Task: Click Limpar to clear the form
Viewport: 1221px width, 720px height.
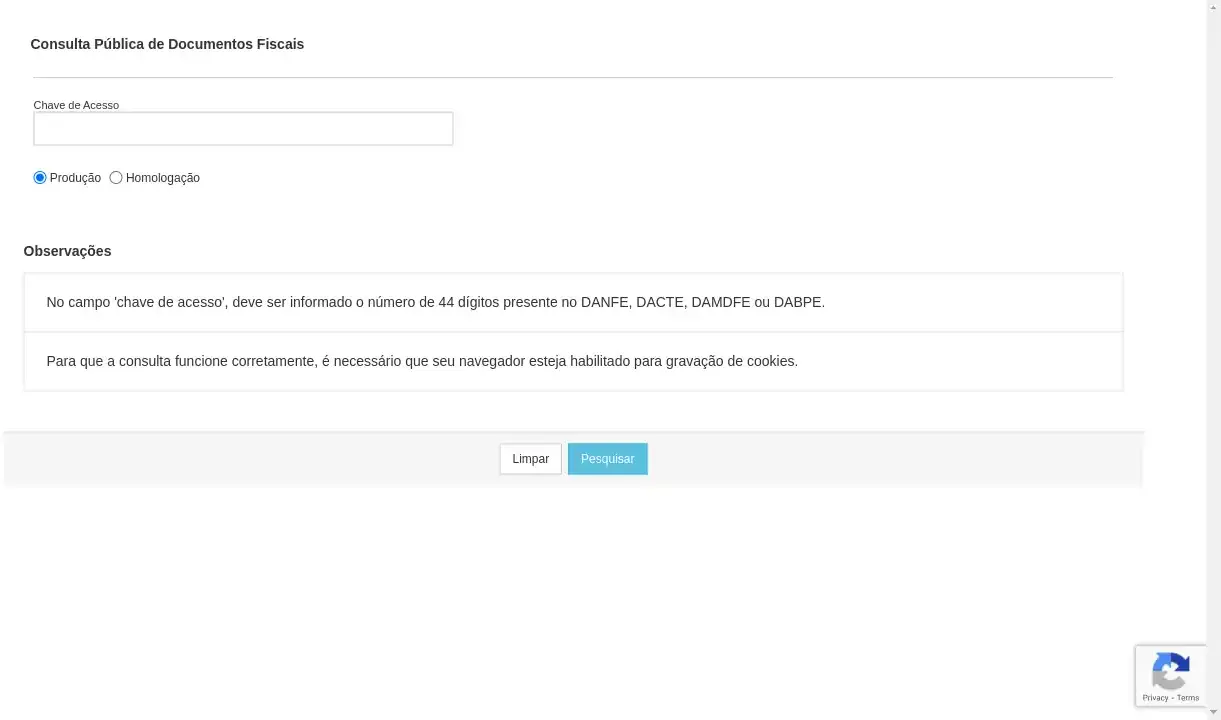Action: coord(530,458)
